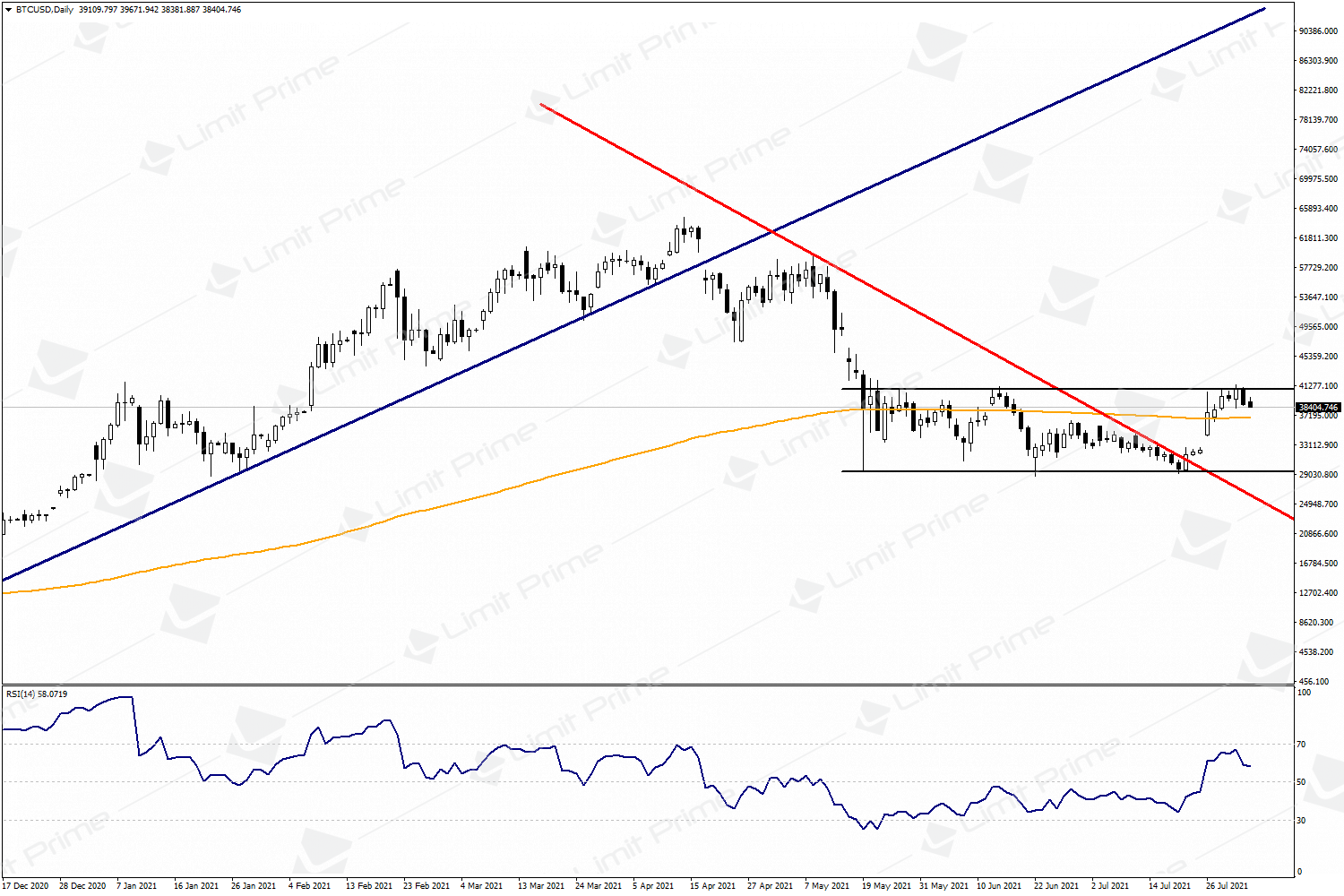
Task: Click the 69975.500 price axis label
Action: click(1319, 179)
